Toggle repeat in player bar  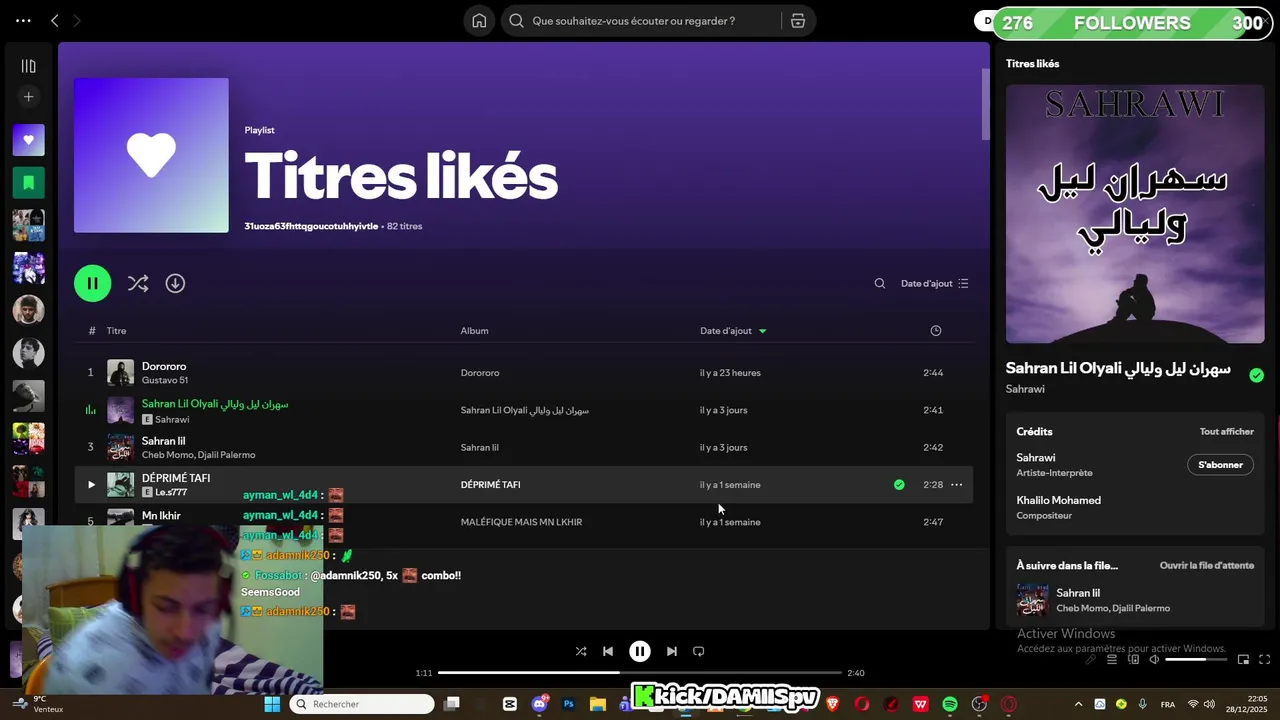click(699, 651)
